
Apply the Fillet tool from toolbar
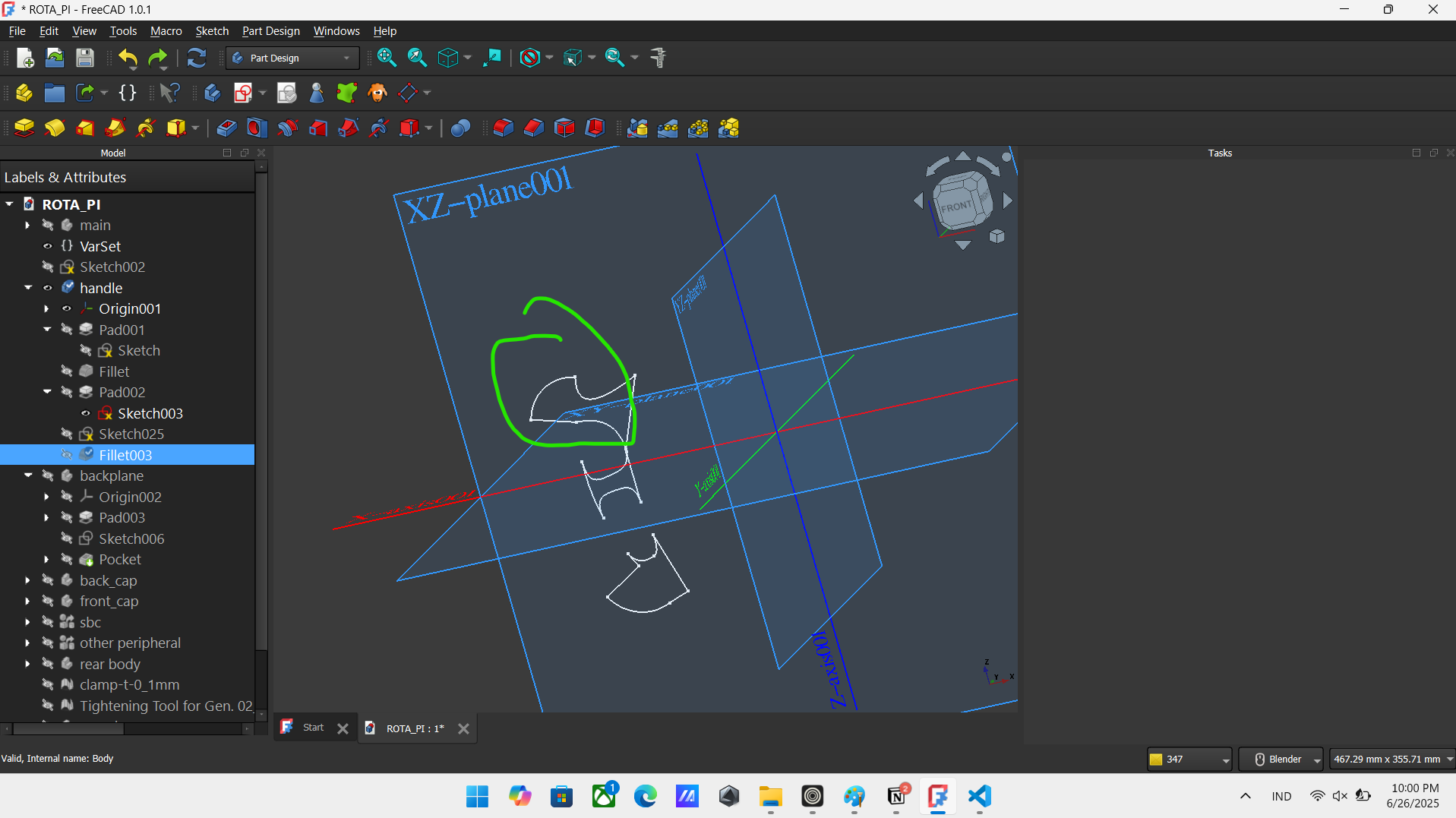point(503,128)
